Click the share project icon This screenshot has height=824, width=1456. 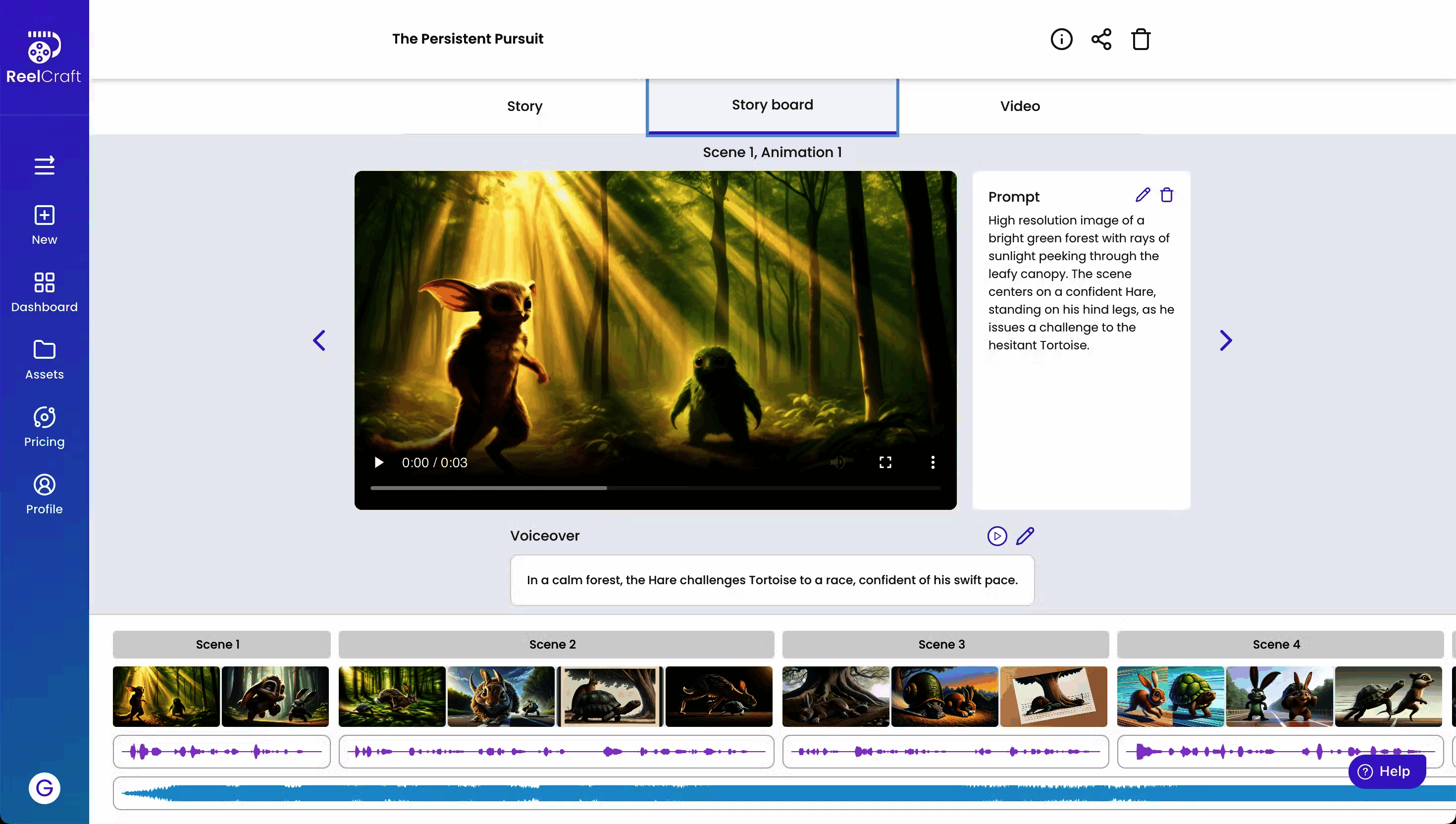[1101, 39]
